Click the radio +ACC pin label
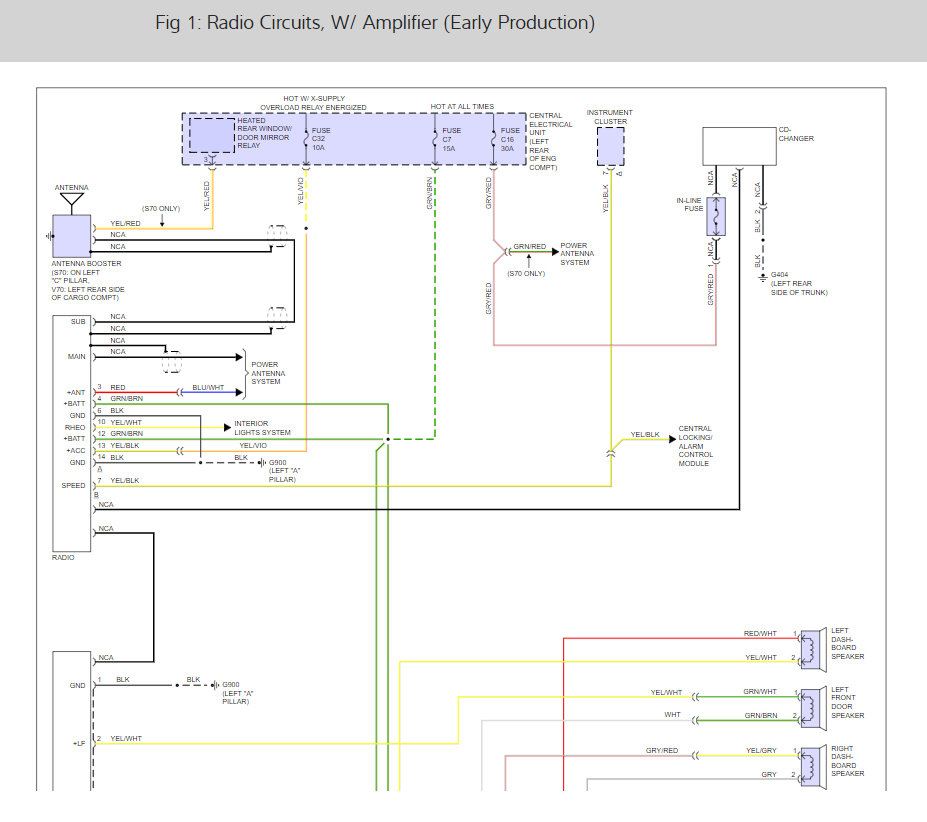Screen dimensions: 927x822 coord(76,451)
